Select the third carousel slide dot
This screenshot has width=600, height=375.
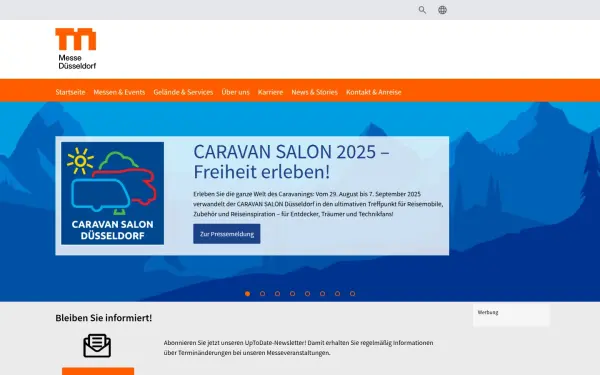click(277, 294)
